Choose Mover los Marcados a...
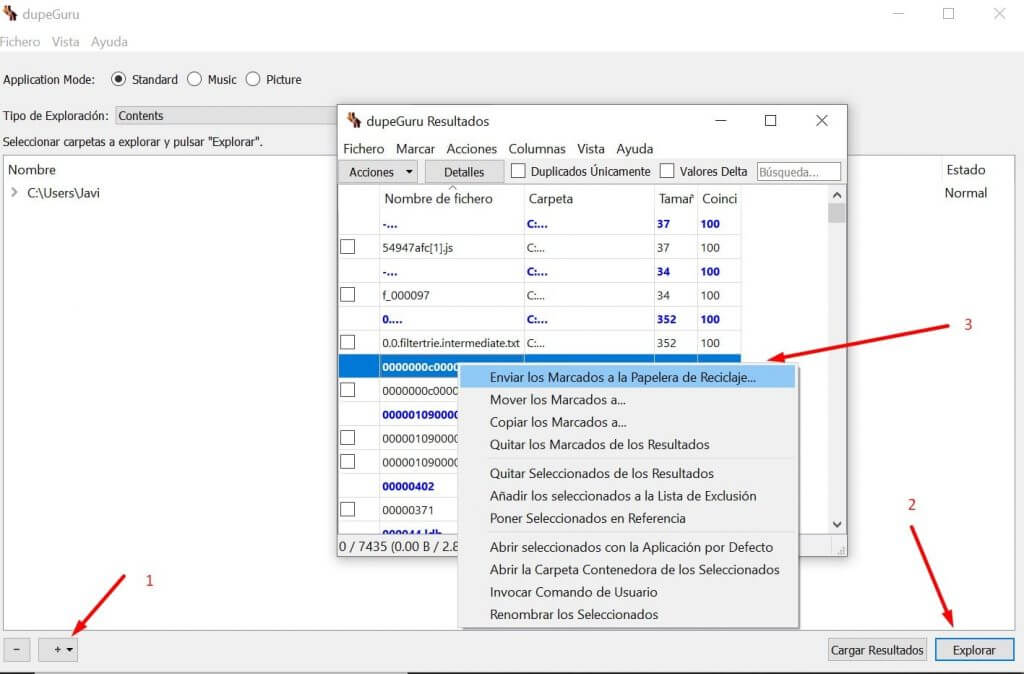The image size is (1024, 674). point(628,400)
